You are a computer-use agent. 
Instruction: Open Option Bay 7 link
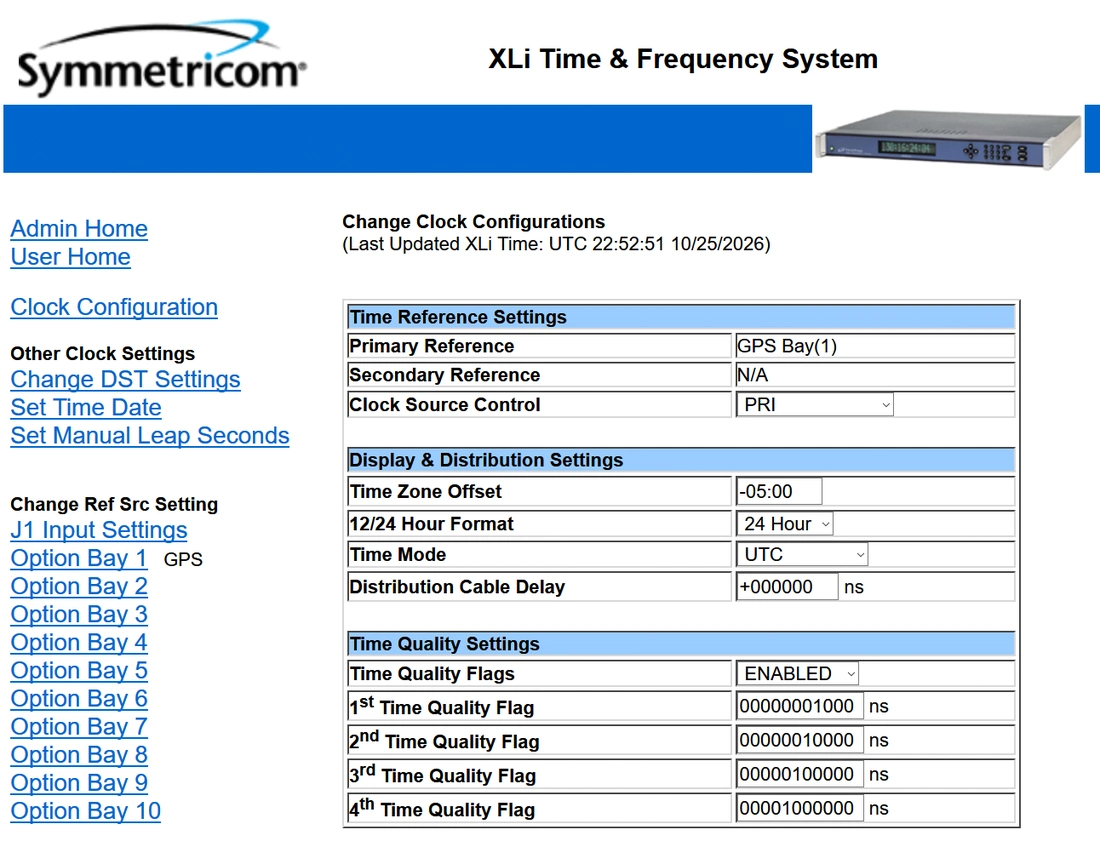[79, 727]
